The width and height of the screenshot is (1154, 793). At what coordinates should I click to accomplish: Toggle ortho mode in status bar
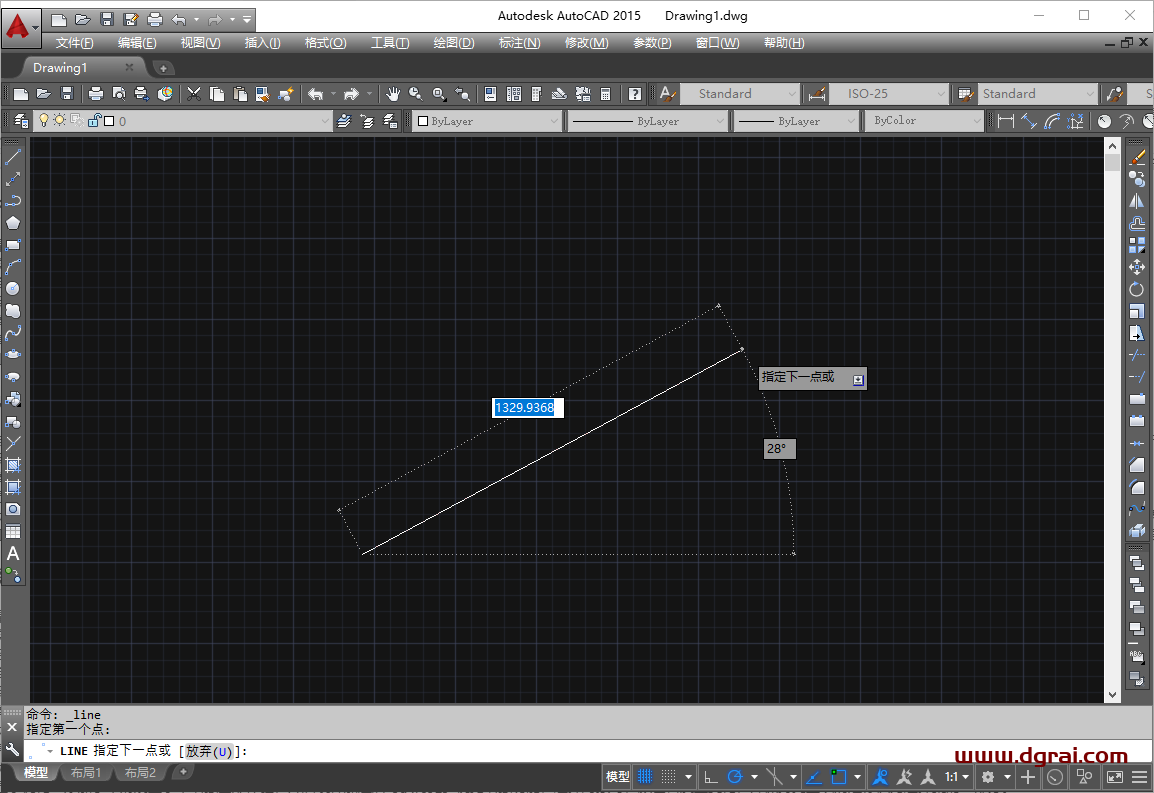click(710, 776)
